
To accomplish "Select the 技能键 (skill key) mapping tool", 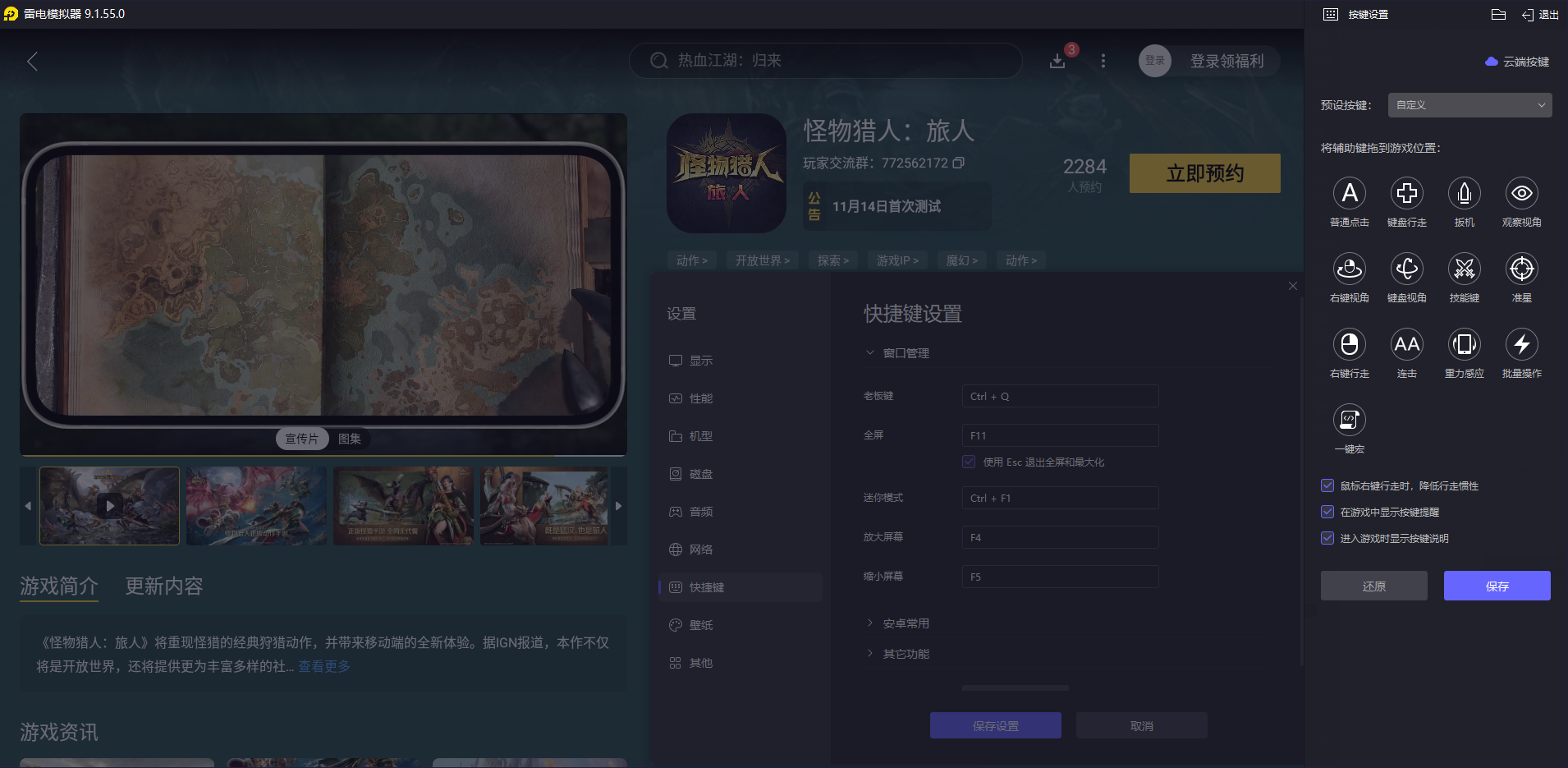I will coord(1464,269).
